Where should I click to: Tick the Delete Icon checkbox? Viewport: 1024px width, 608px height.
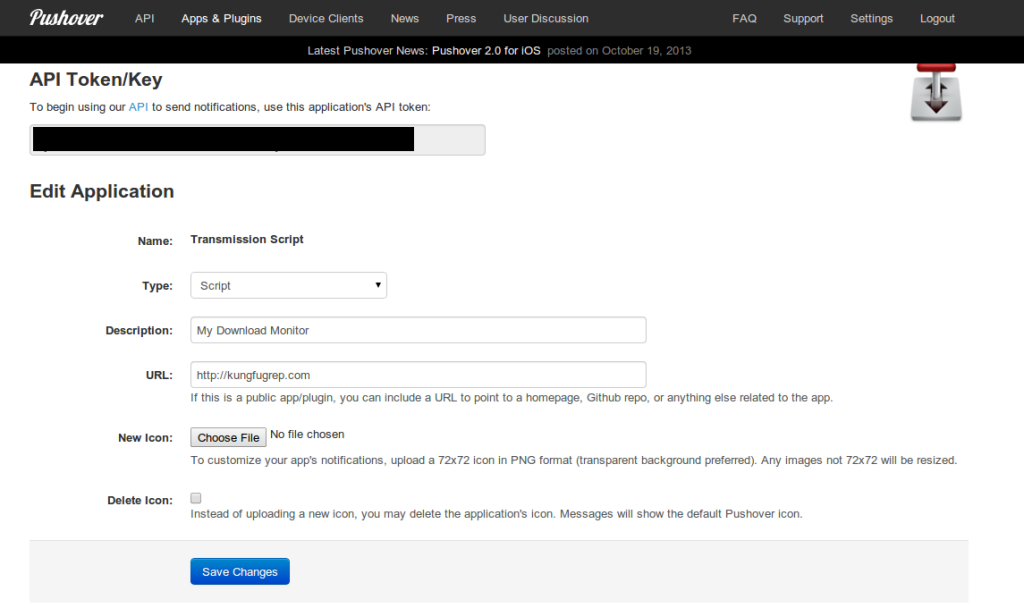click(x=196, y=498)
